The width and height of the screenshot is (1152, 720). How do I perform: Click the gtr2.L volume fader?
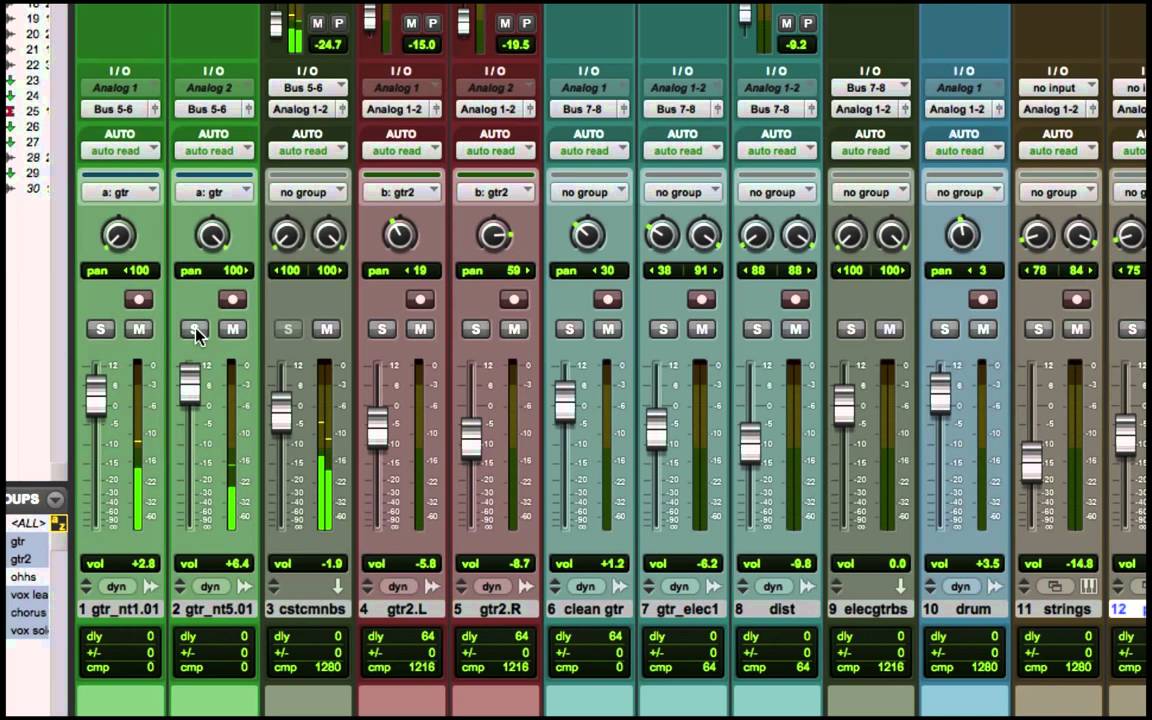tap(378, 427)
